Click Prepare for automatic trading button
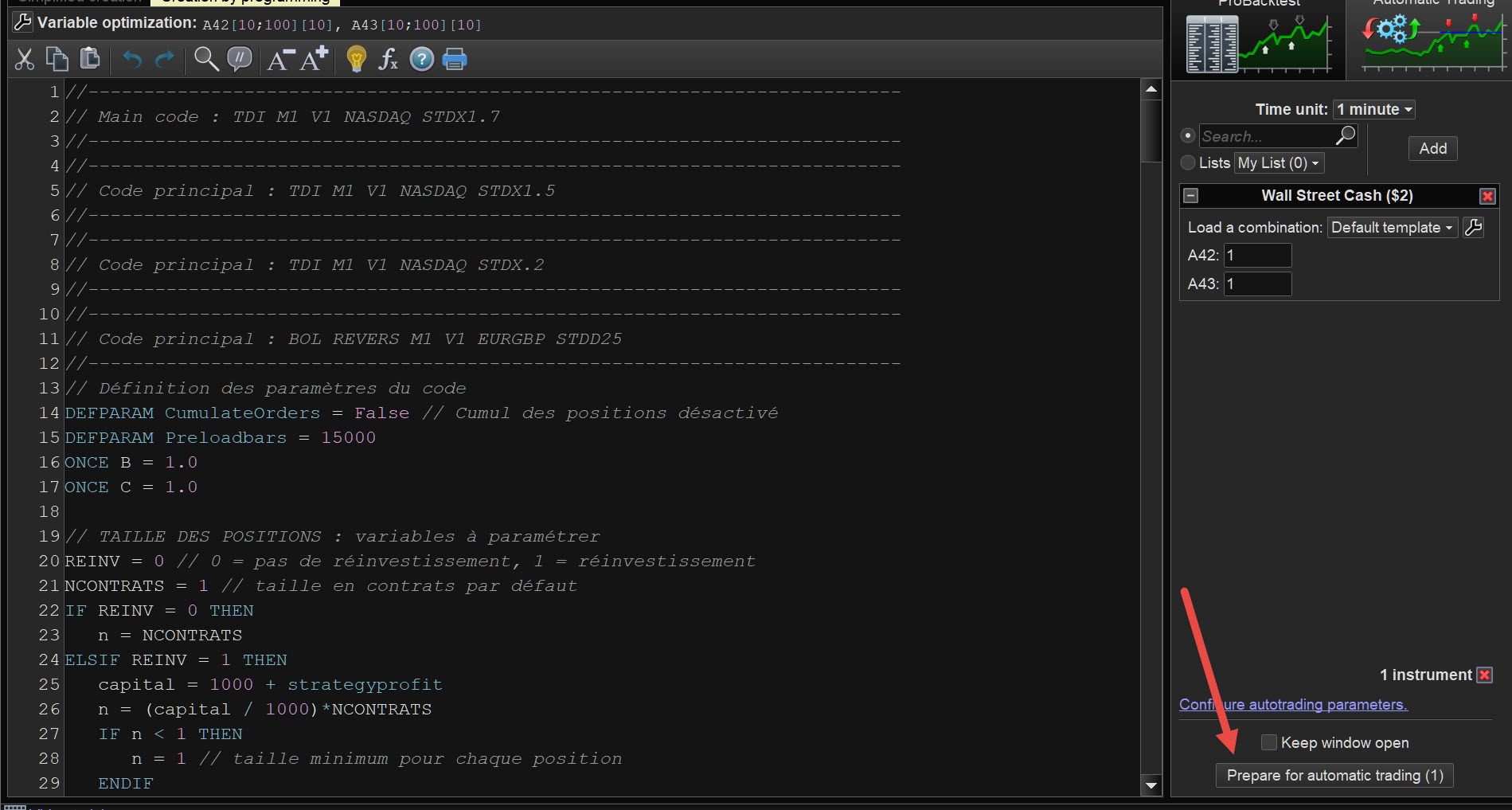 coord(1334,775)
